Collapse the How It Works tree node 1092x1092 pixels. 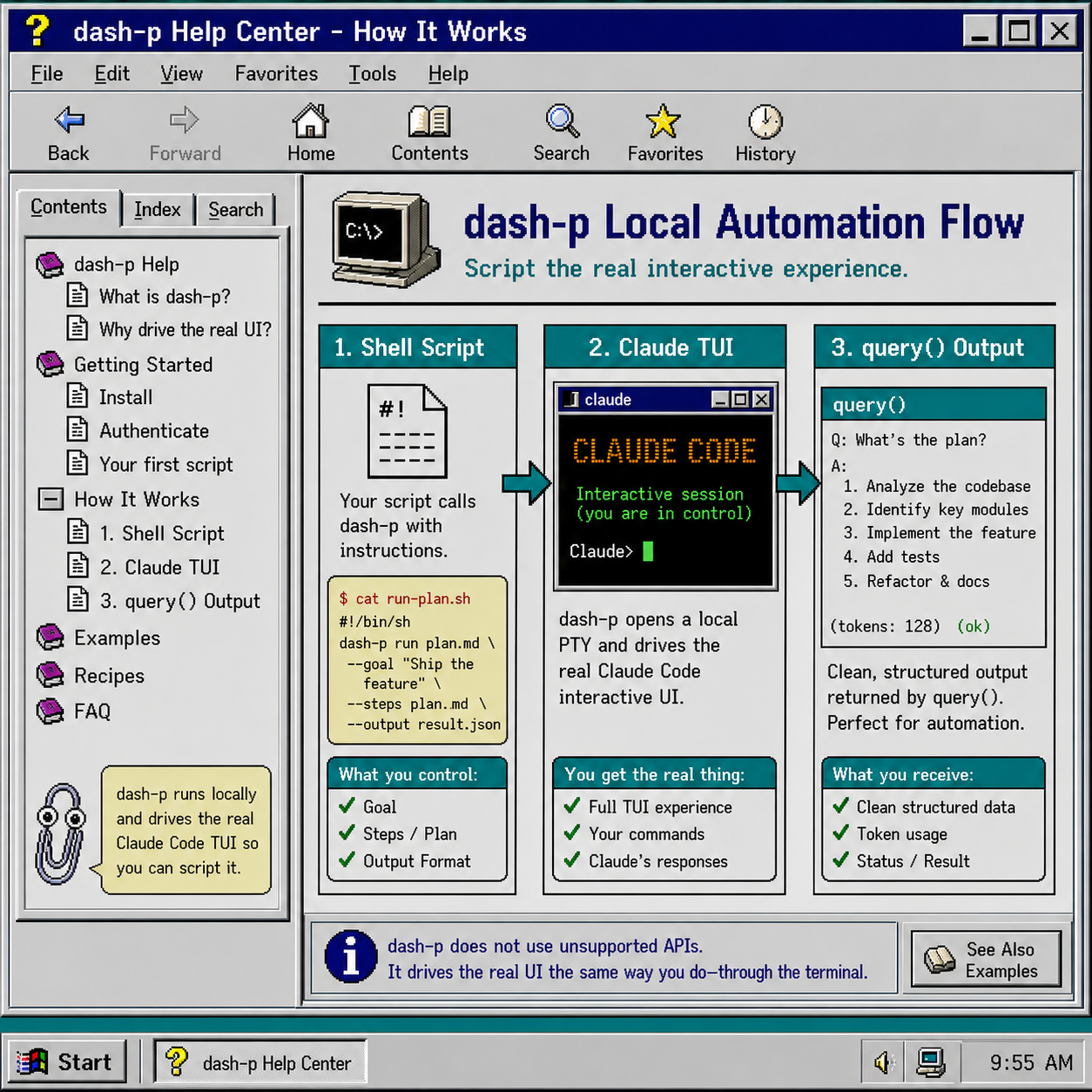click(51, 499)
